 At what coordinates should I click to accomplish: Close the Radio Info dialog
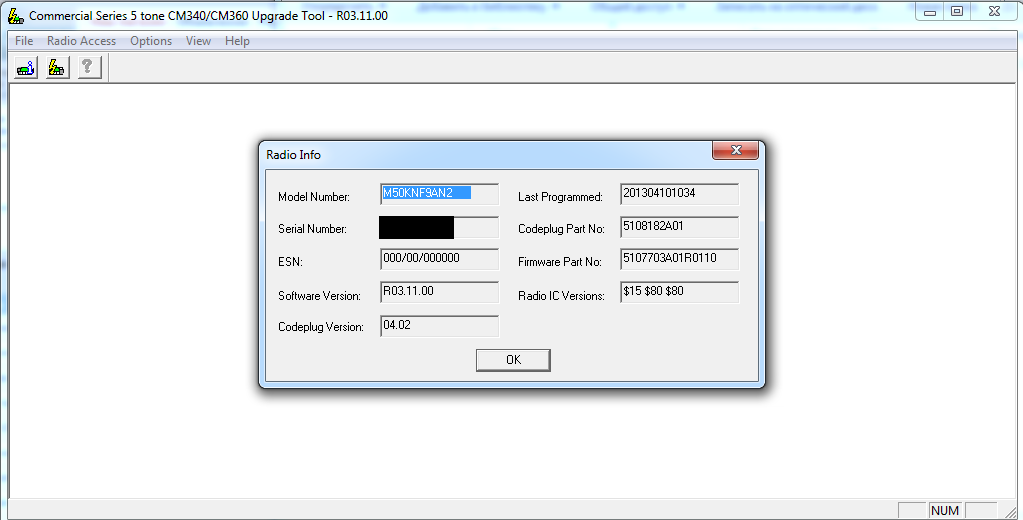pos(735,150)
